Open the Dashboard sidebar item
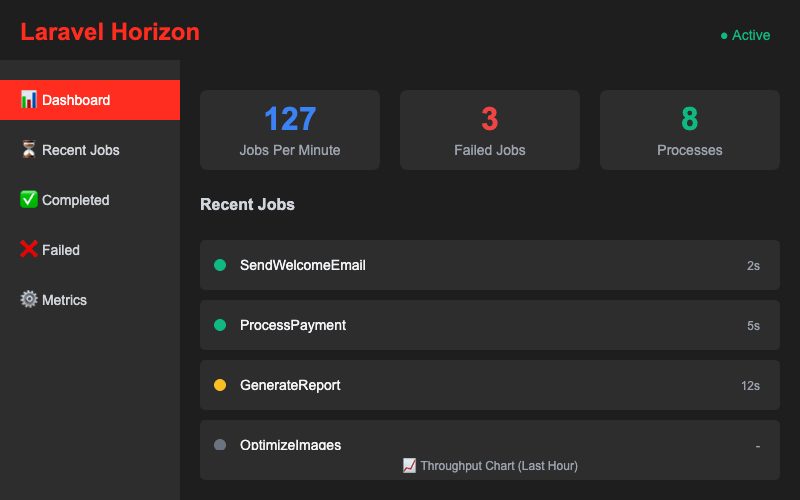 tap(90, 100)
